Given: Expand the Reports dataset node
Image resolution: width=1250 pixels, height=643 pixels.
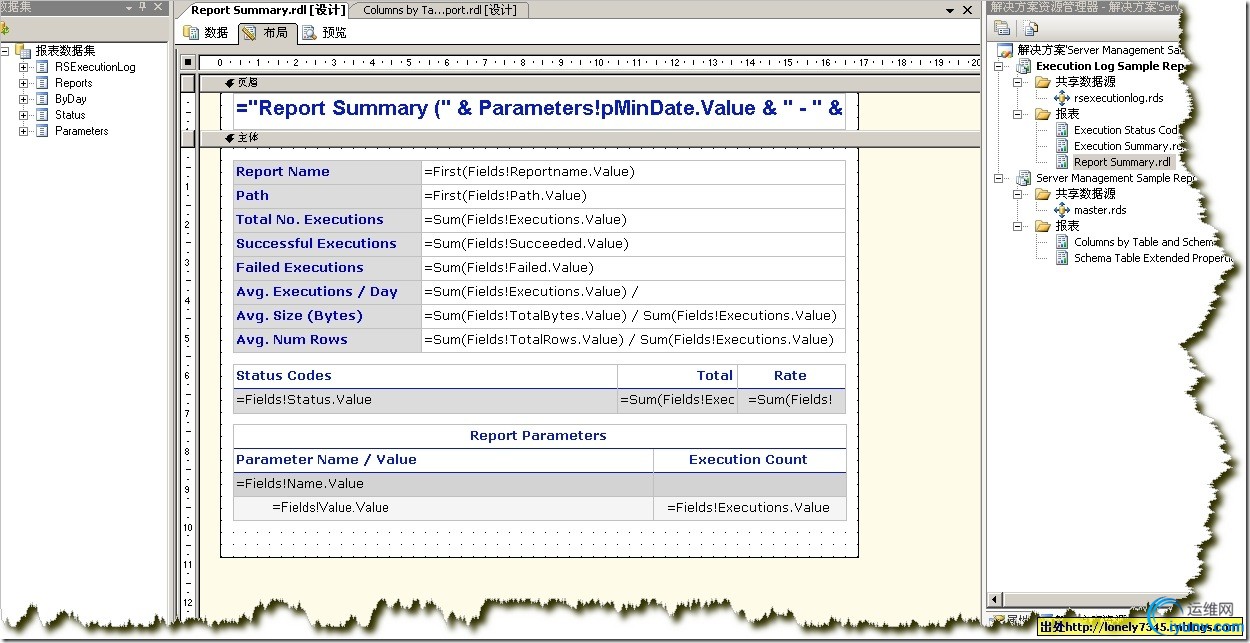Looking at the screenshot, I should (x=24, y=83).
